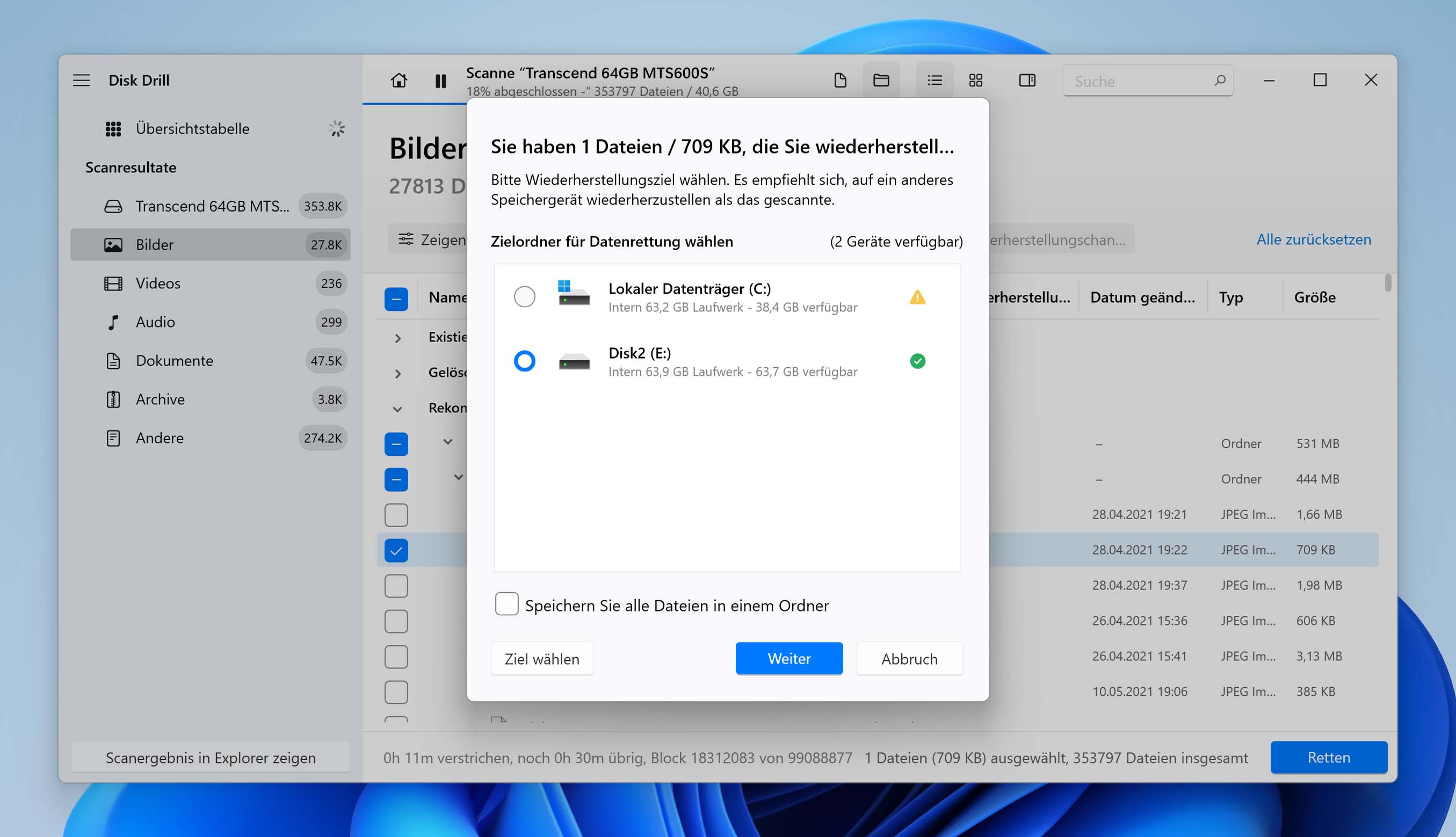Select the Andere category
Screen dimensions: 1456x837
pyautogui.click(x=211, y=438)
